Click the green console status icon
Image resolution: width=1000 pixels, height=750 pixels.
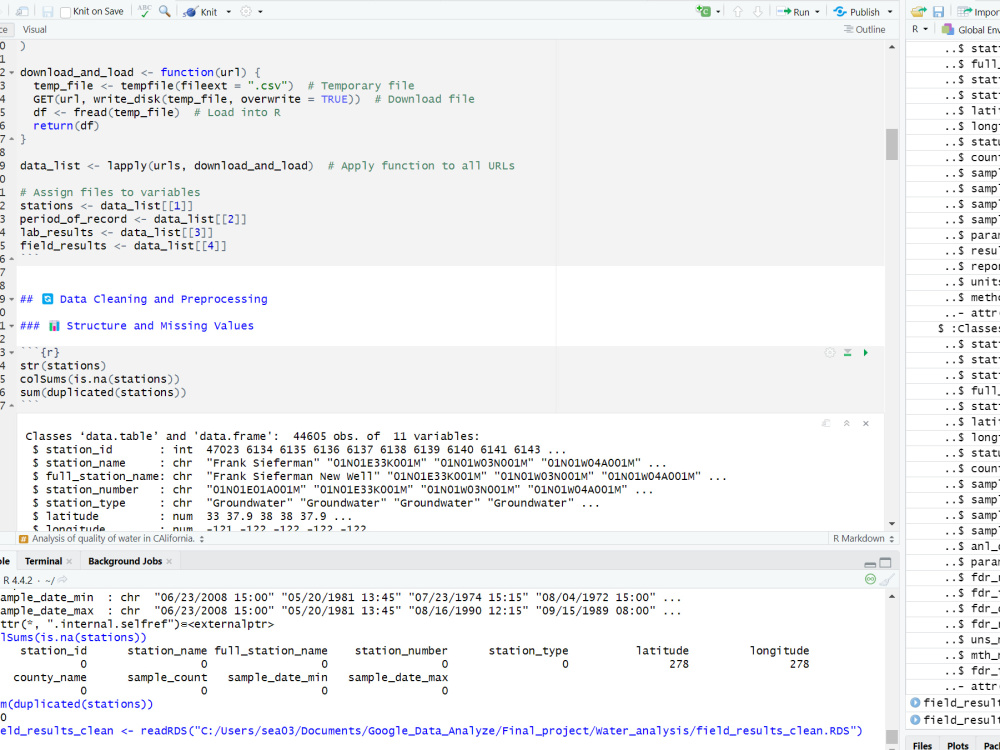click(x=870, y=579)
